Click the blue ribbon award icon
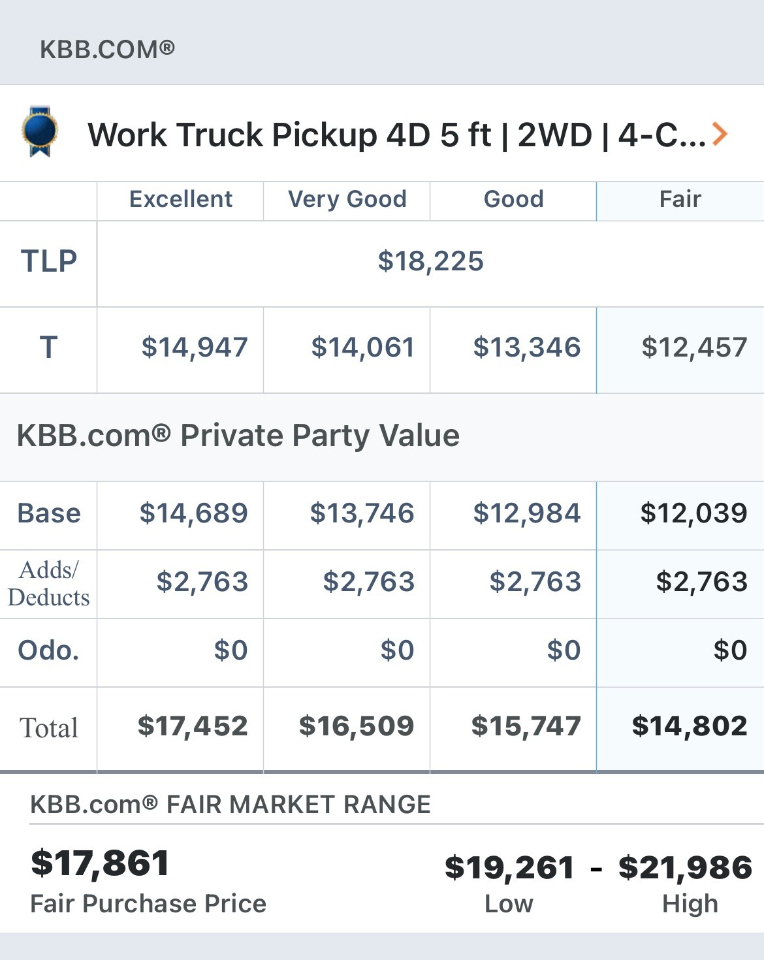 (40, 132)
